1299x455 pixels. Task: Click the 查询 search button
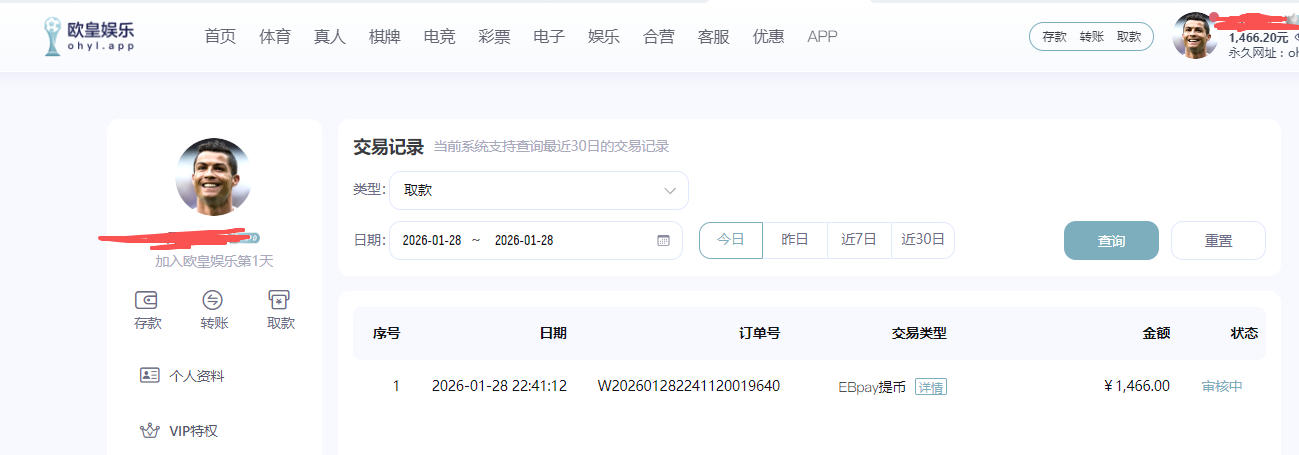1111,241
